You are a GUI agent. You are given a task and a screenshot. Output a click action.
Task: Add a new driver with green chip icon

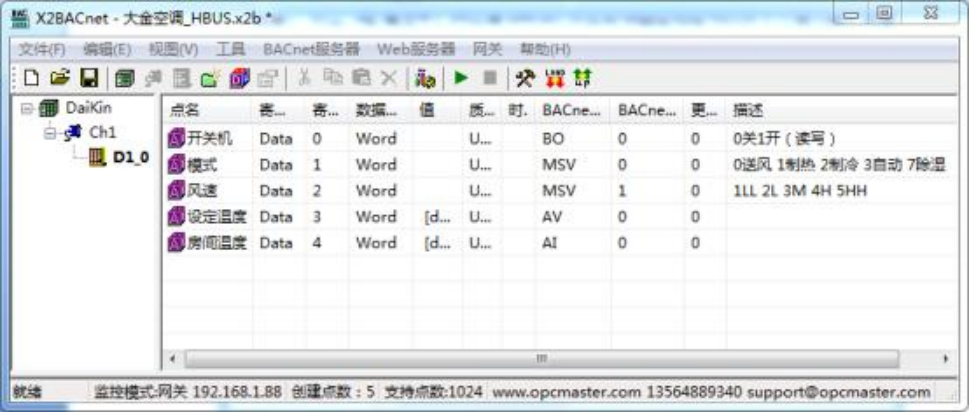click(x=124, y=78)
